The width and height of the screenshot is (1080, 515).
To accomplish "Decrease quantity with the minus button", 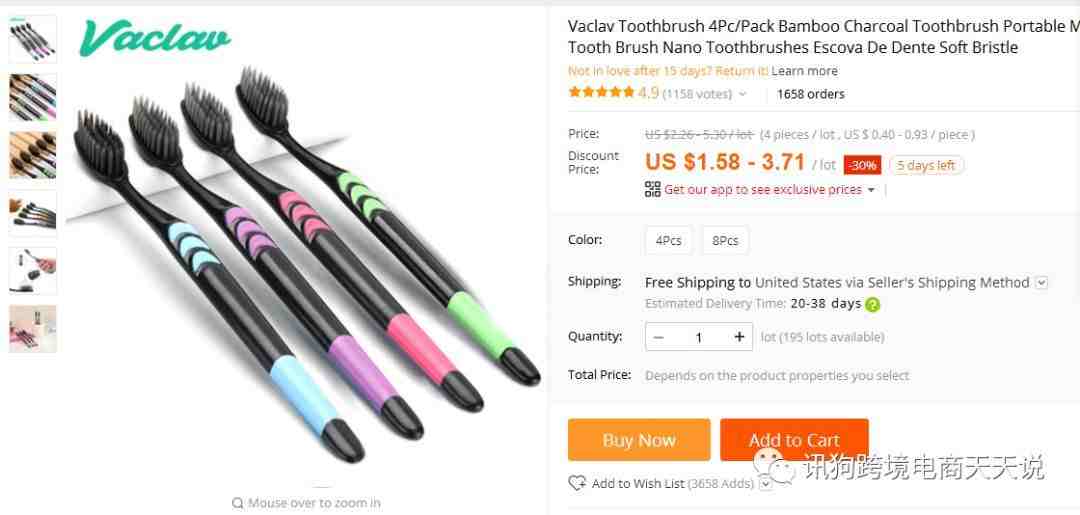I will point(658,337).
